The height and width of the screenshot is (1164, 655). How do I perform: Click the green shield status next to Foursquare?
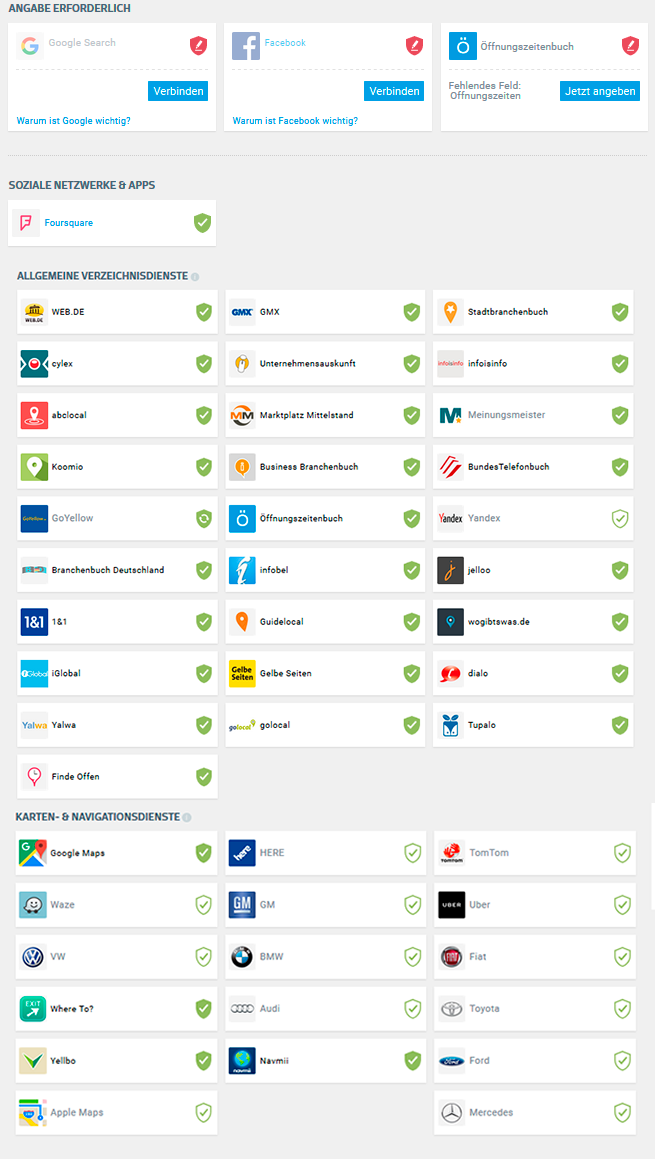click(202, 223)
